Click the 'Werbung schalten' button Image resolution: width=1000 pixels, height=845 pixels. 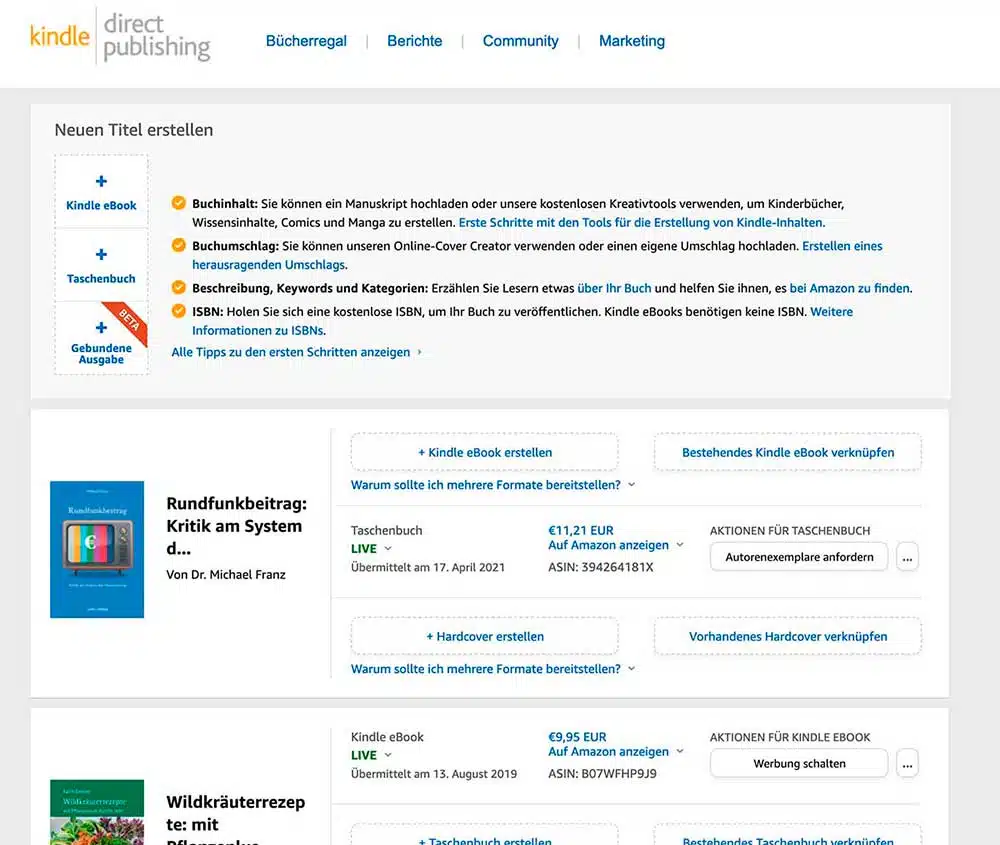(x=799, y=763)
